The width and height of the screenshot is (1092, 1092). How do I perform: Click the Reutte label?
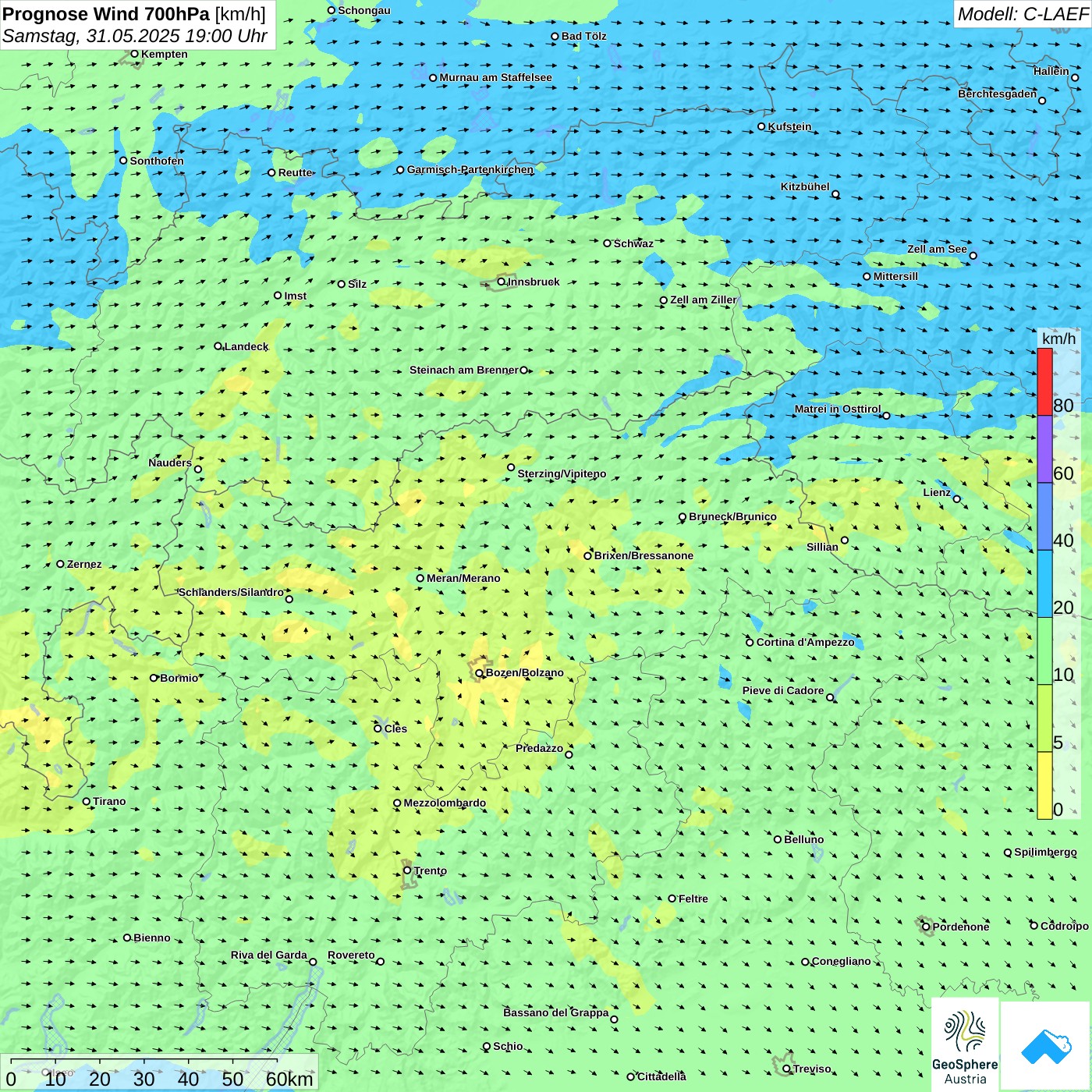(x=295, y=172)
